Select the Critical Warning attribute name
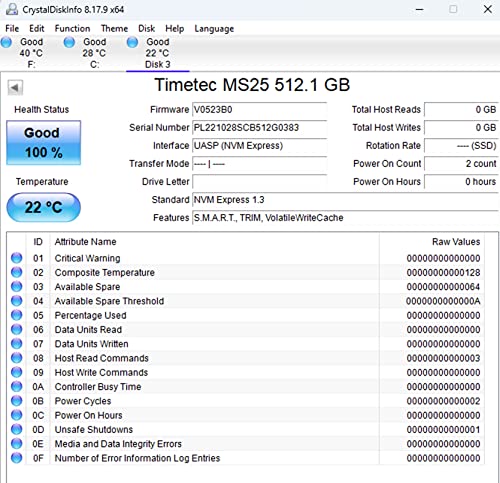Screen dimensions: 500x483 click(87, 258)
